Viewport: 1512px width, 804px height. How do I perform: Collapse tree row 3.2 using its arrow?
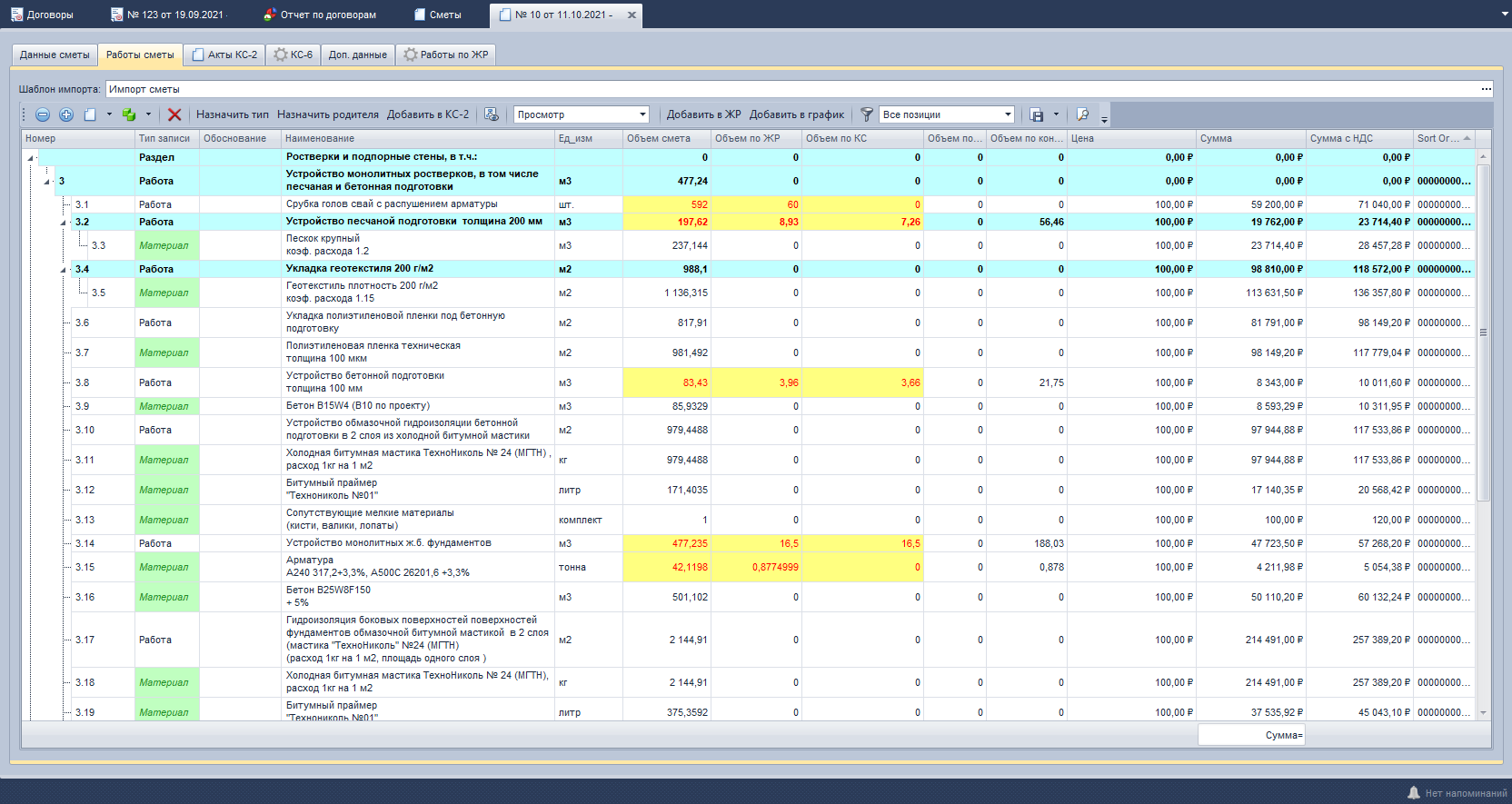64,223
